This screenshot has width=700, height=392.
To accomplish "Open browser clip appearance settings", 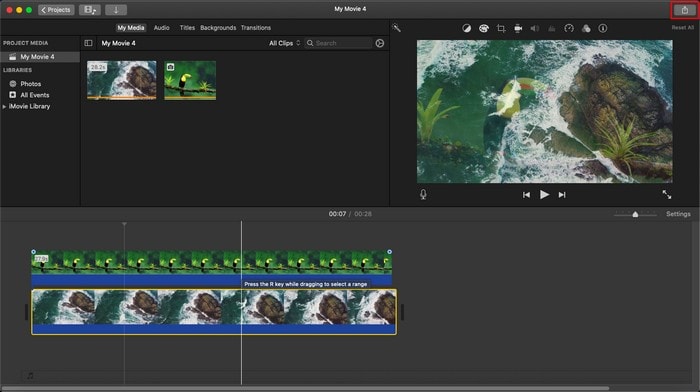I will [379, 43].
